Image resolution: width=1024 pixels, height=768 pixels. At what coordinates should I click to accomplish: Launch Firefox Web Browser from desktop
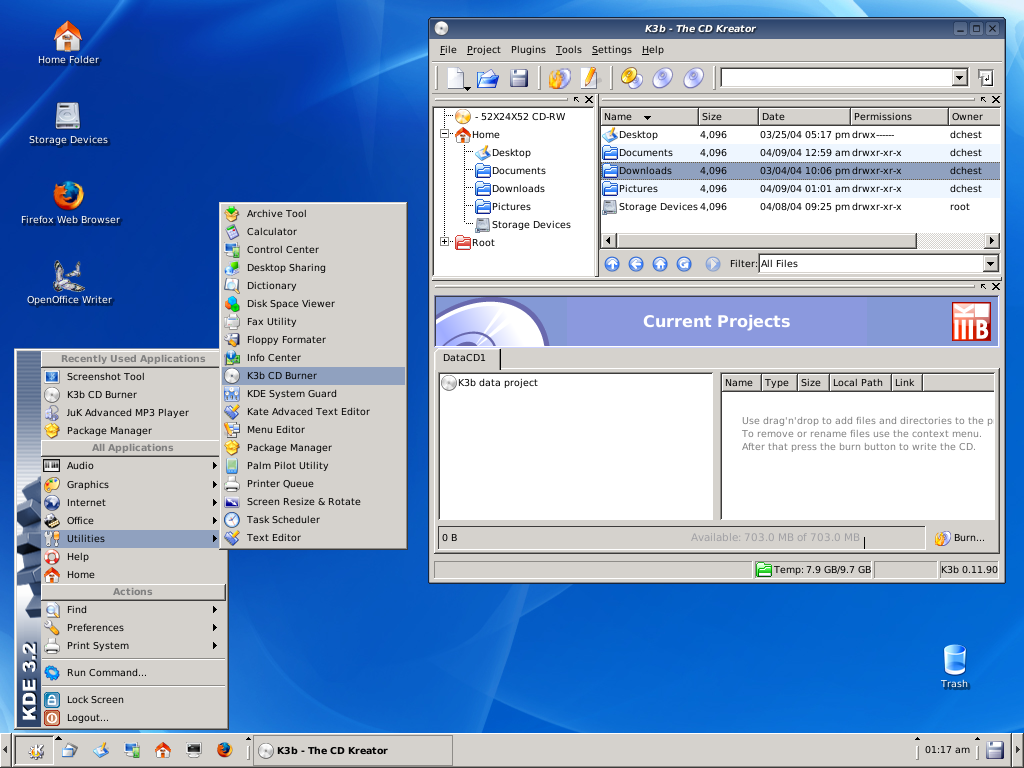70,204
